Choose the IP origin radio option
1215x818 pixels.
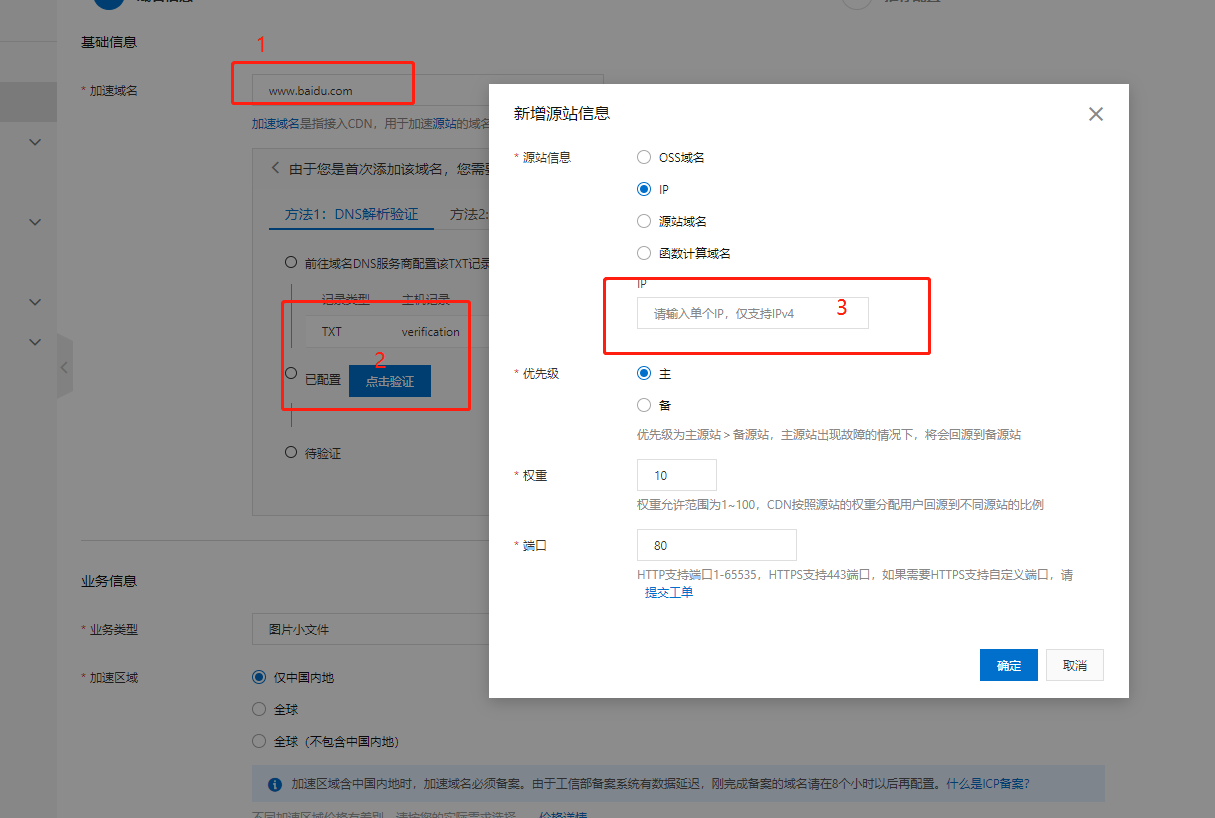[x=644, y=189]
